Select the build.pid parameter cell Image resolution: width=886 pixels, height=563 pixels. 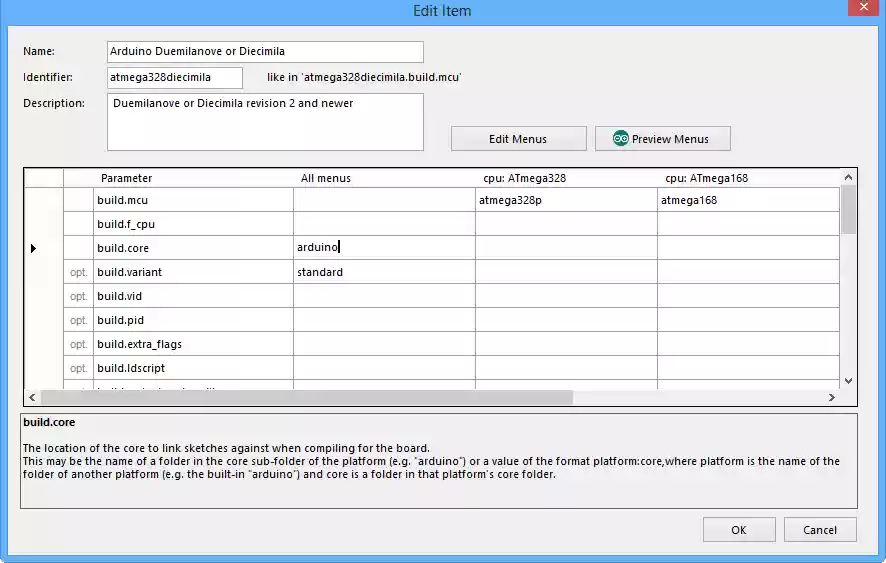193,320
